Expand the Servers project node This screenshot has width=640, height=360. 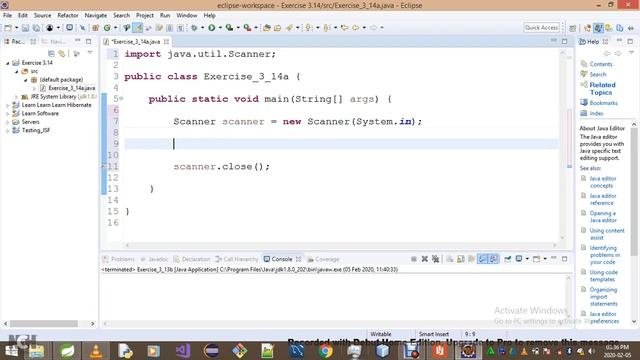[7, 122]
